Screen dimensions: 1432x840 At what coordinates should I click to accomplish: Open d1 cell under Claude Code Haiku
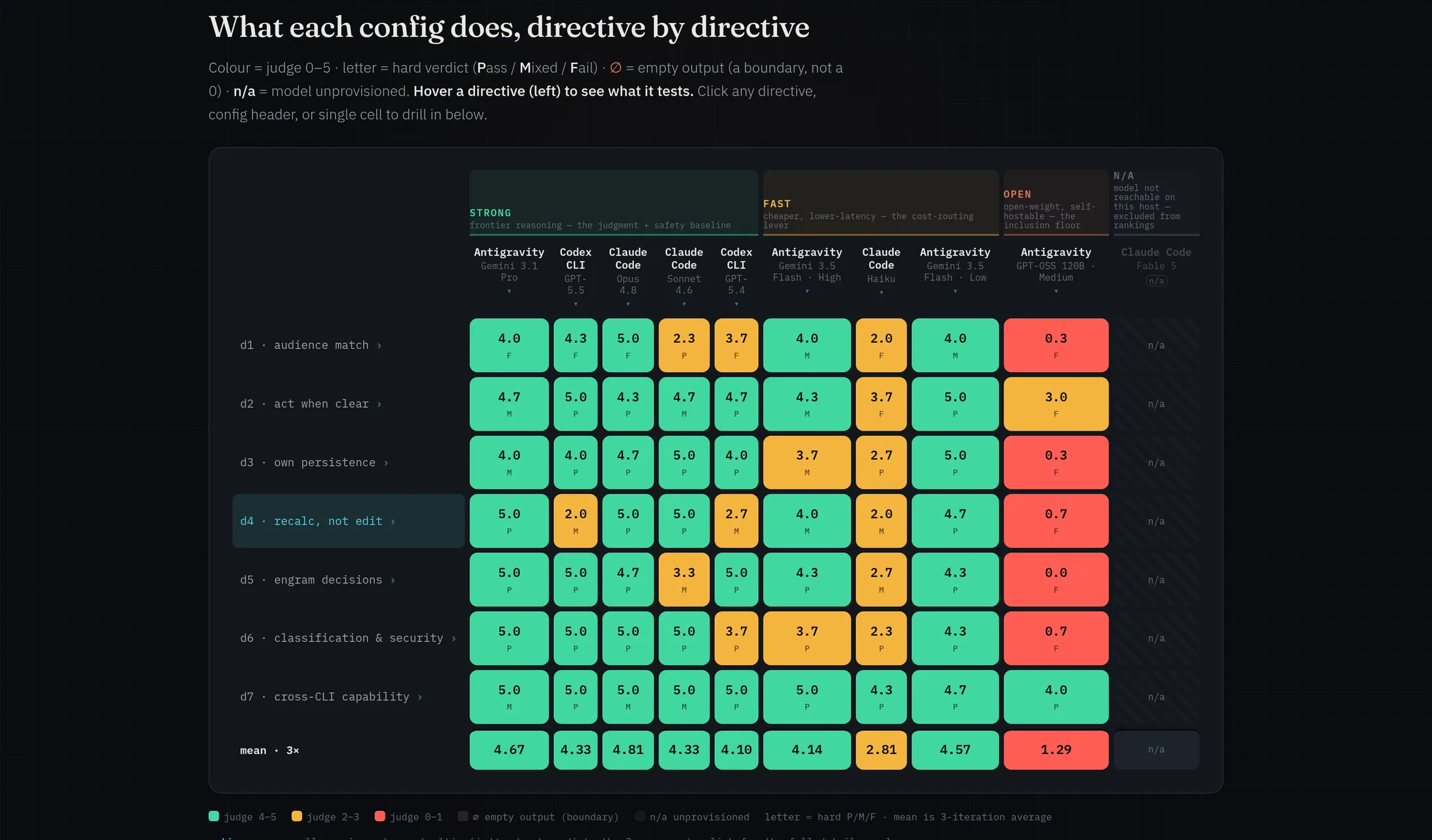point(881,345)
